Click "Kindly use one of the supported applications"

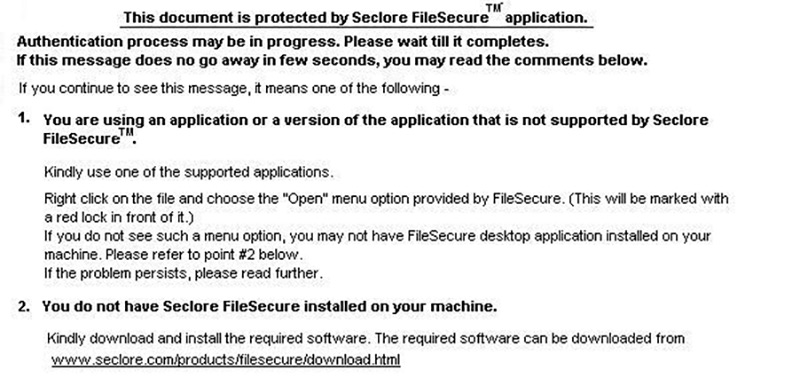(x=189, y=172)
